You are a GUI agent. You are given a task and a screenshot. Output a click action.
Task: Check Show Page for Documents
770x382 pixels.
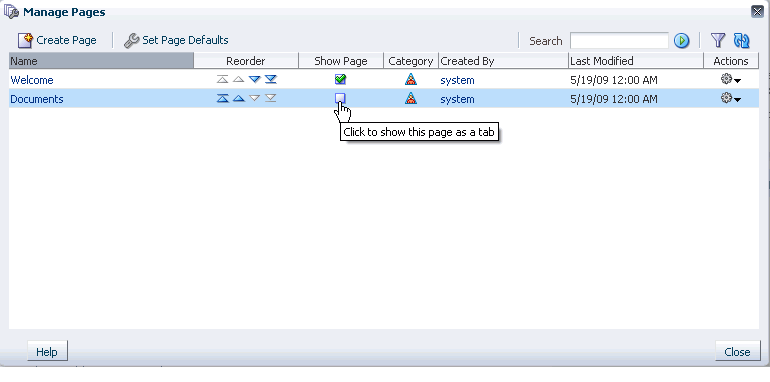(340, 99)
